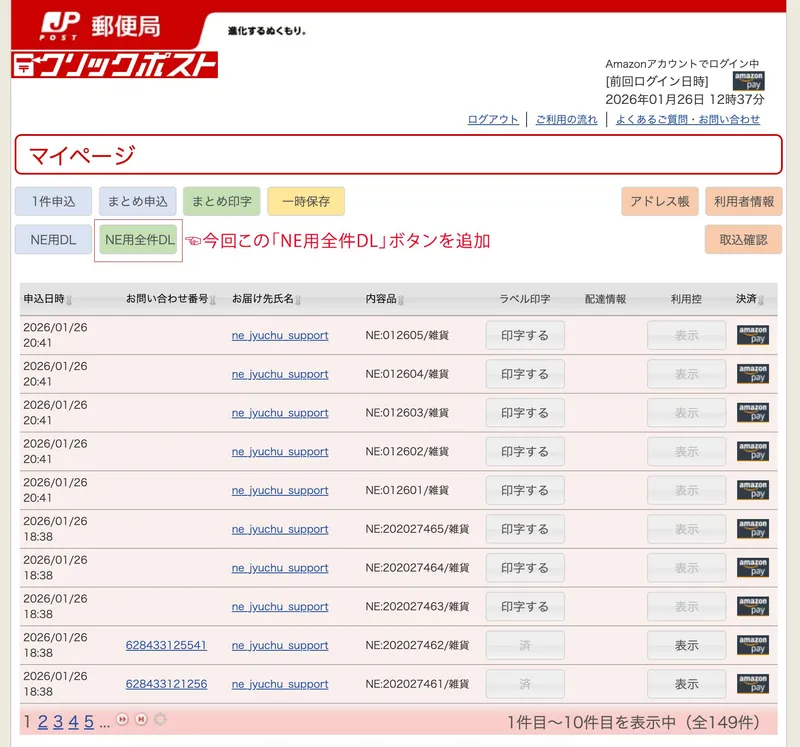Open ne_jyuchu_support link in the NE:012603 row
Screen dimensions: 800x747
click(280, 413)
